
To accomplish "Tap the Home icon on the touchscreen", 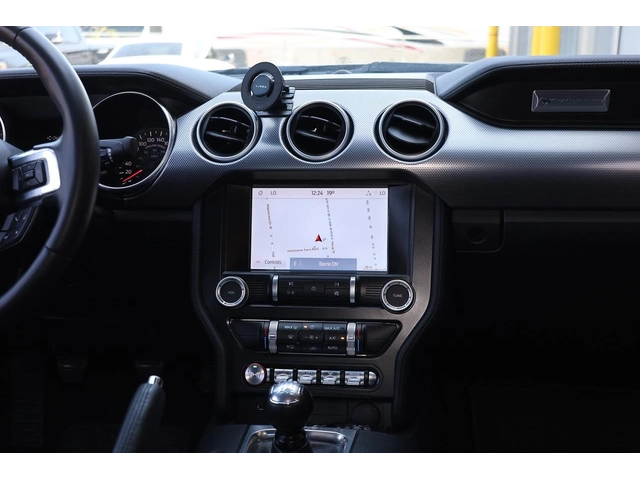I will [260, 193].
